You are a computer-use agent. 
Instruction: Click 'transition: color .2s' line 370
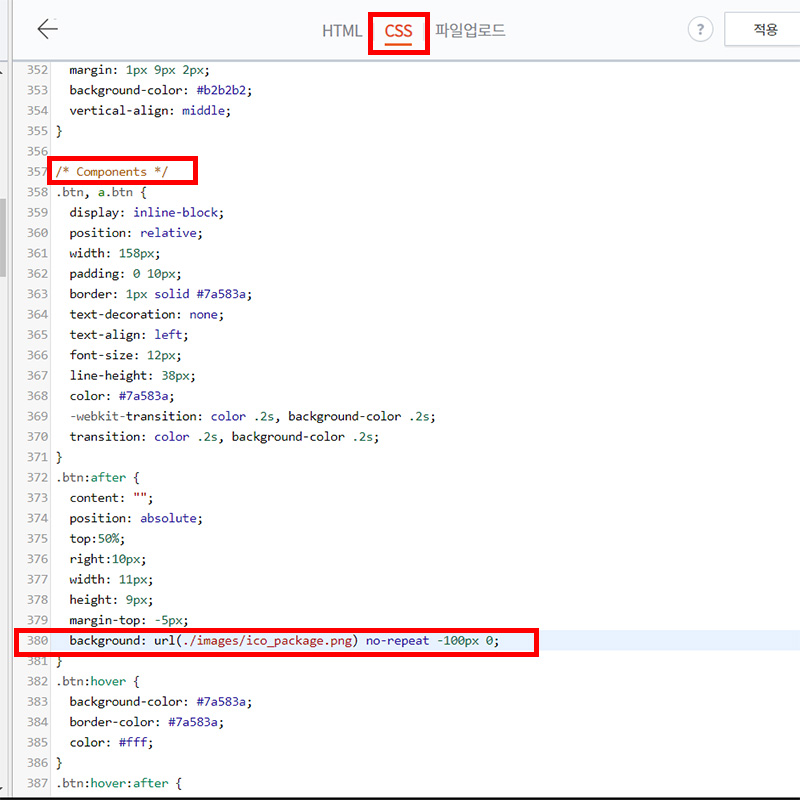pos(224,437)
